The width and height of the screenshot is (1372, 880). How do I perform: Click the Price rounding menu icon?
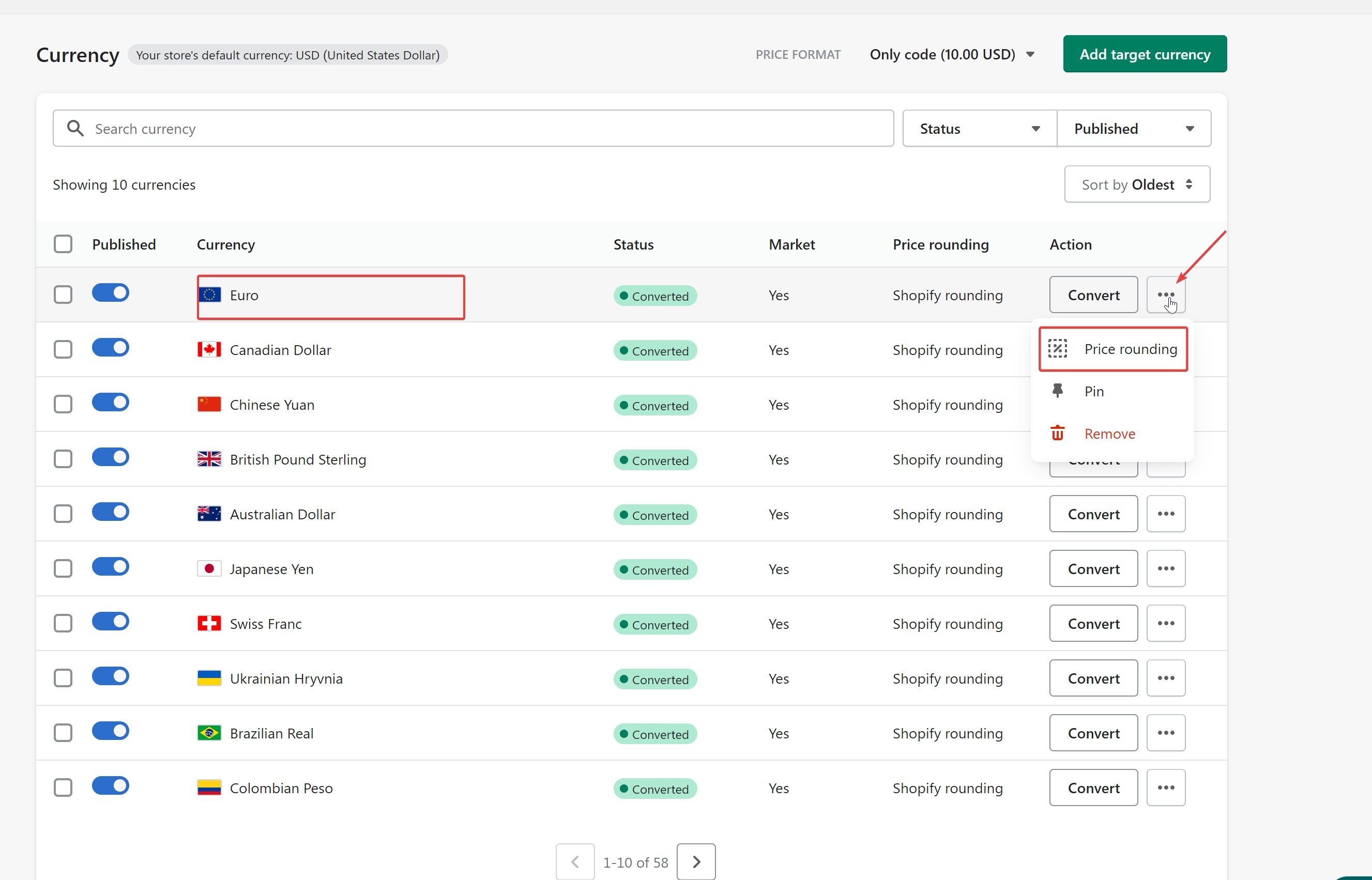point(1058,349)
